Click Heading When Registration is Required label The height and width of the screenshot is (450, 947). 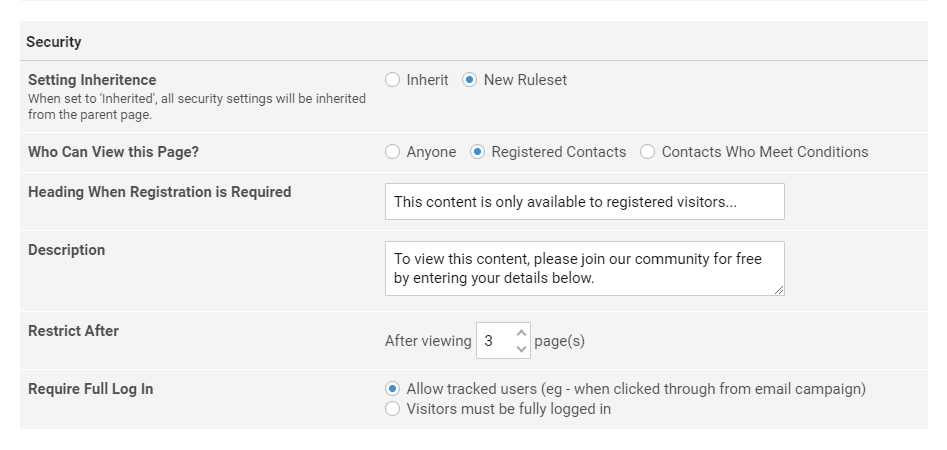tap(159, 192)
